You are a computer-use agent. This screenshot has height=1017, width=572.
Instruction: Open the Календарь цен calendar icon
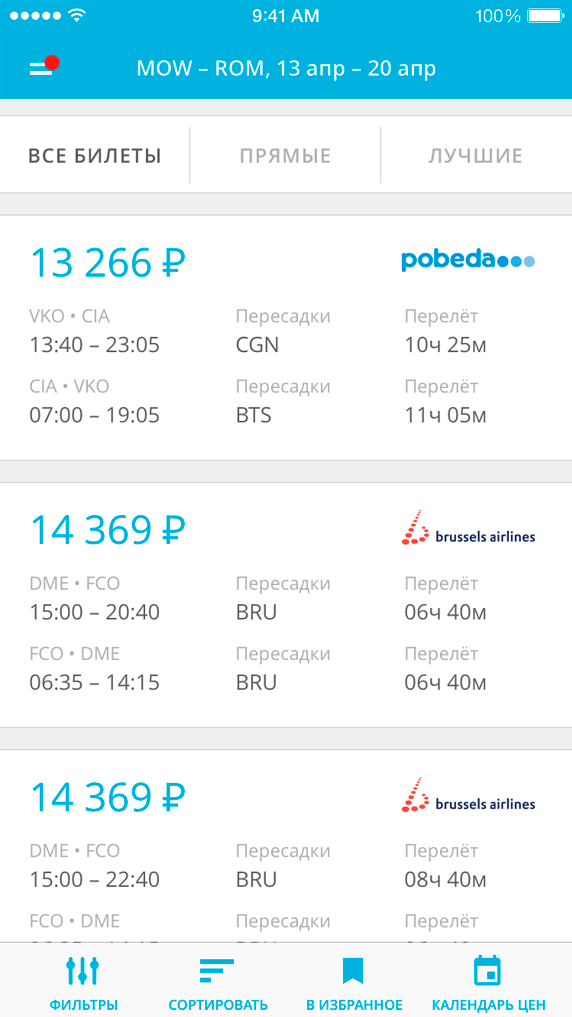pos(488,970)
